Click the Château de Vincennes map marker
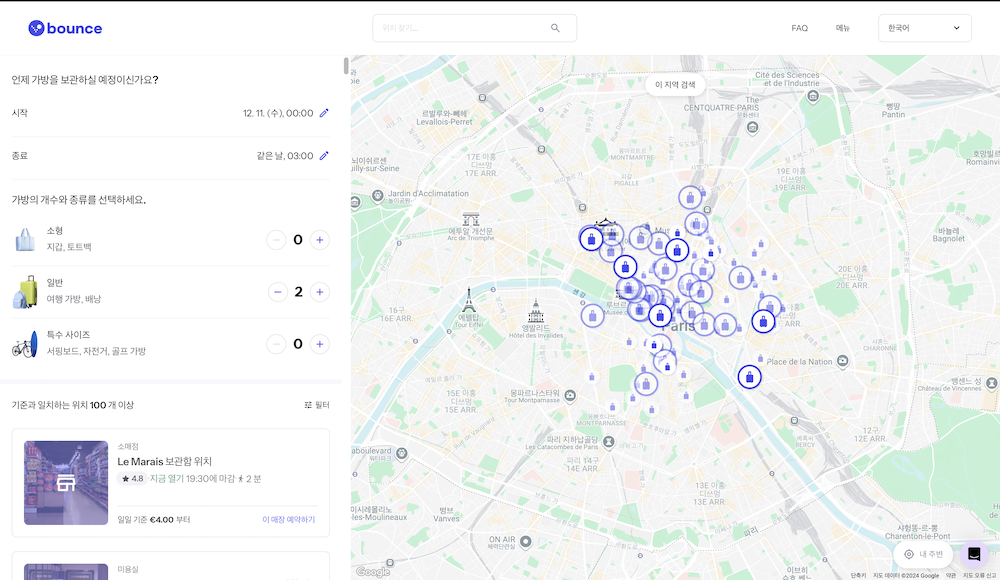The image size is (1000, 580). 991,383
